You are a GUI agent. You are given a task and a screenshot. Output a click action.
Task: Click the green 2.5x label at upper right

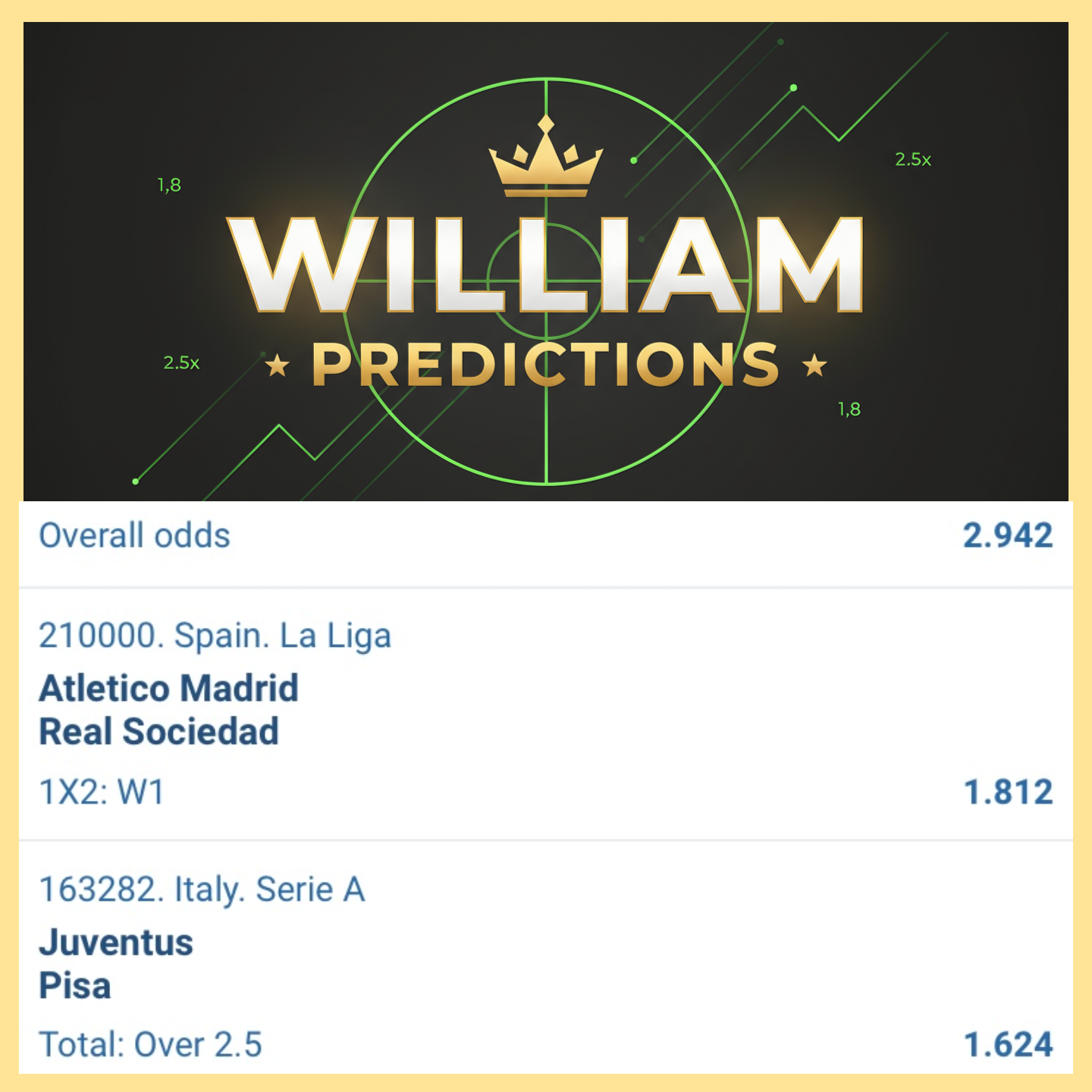pos(912,160)
